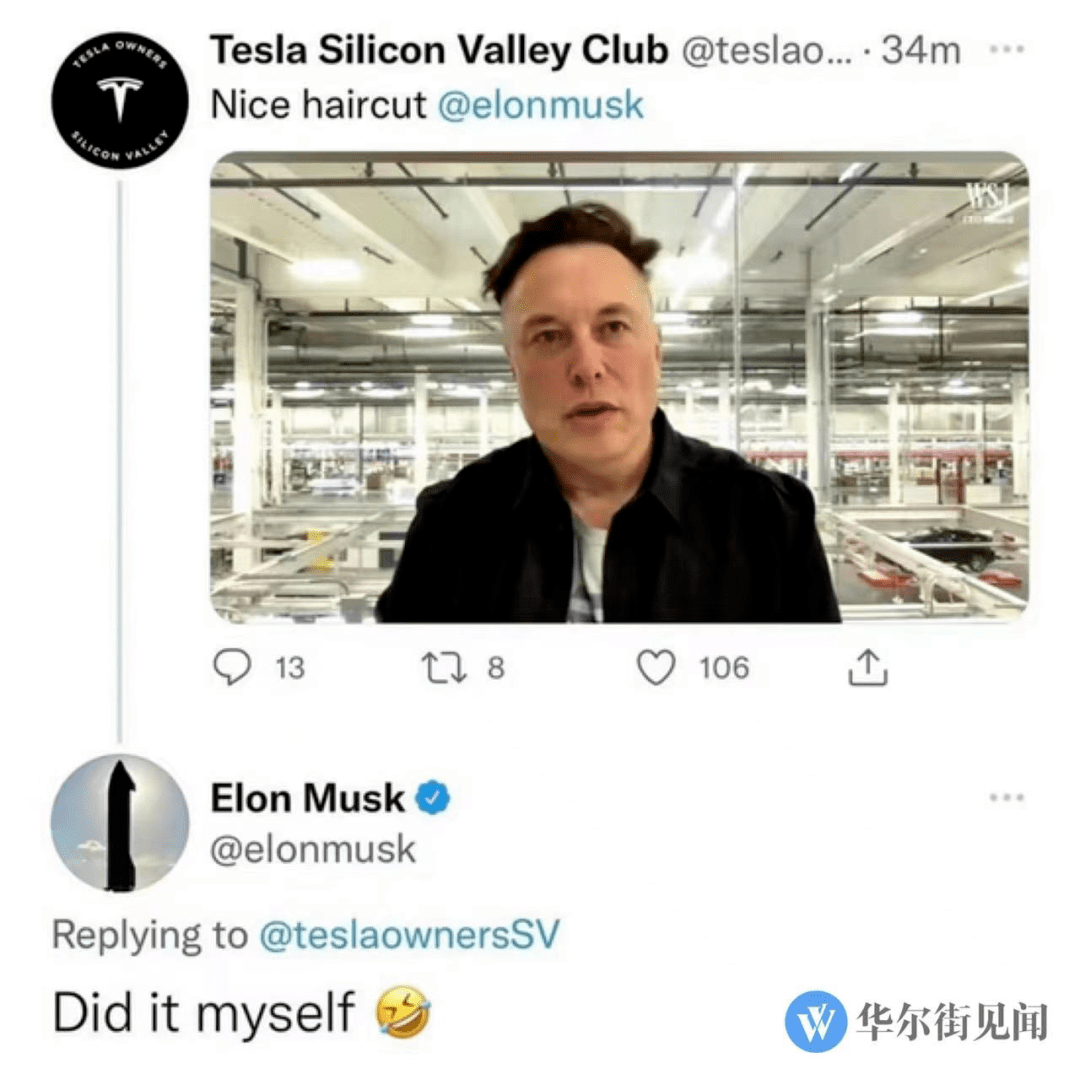Click the retweet arrows icon

tap(444, 668)
